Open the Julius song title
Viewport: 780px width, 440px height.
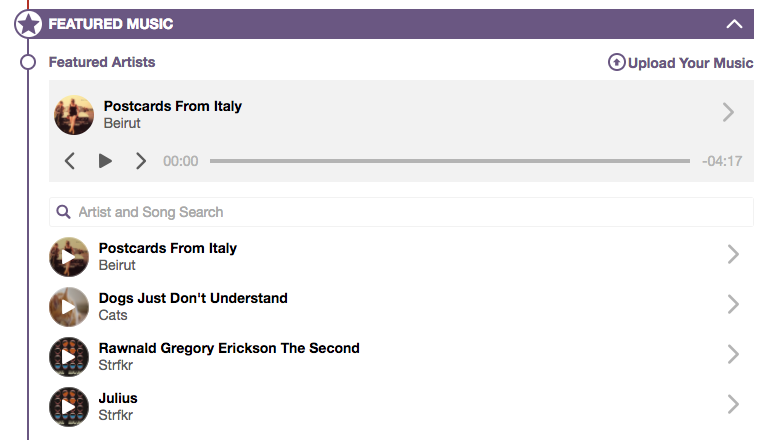[118, 398]
